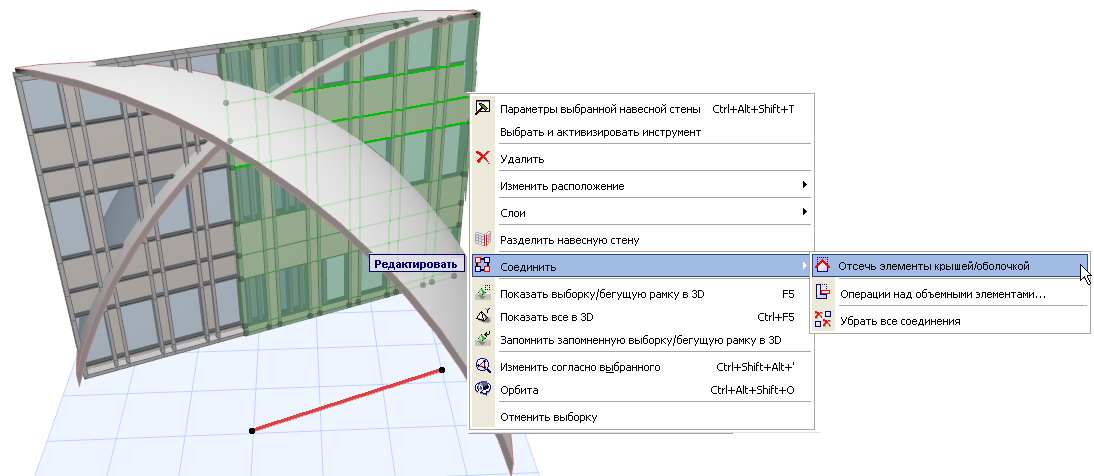Click the zoom to selection icon
1094x476 pixels.
point(482,366)
